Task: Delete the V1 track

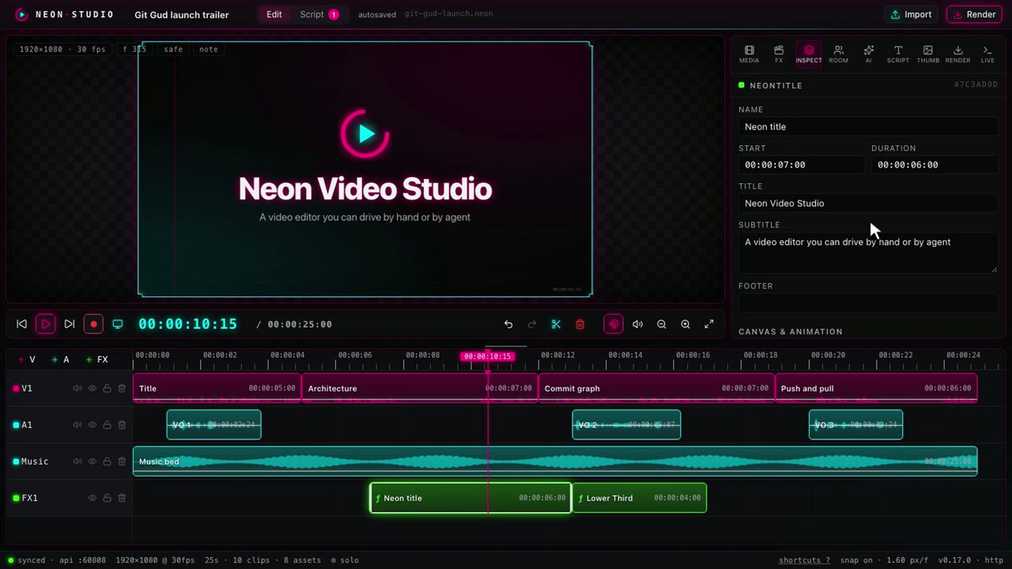Action: click(x=122, y=388)
